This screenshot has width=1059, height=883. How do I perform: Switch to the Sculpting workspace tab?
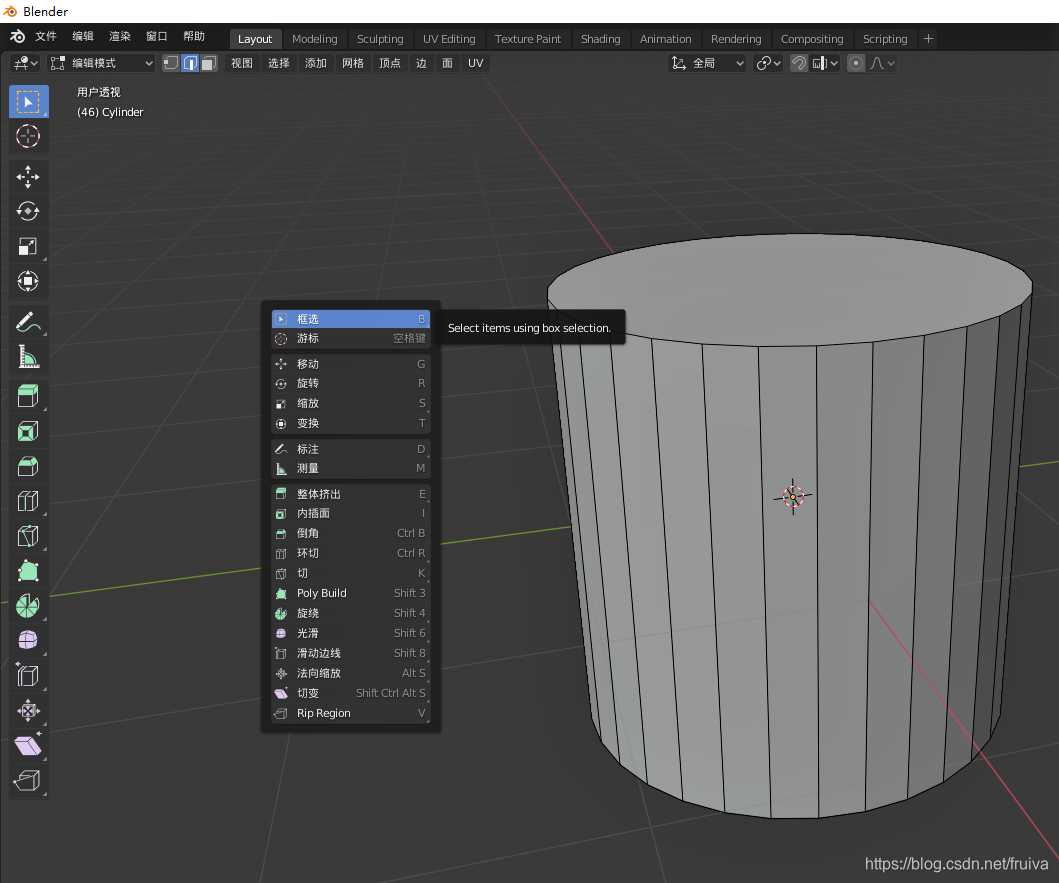point(380,39)
